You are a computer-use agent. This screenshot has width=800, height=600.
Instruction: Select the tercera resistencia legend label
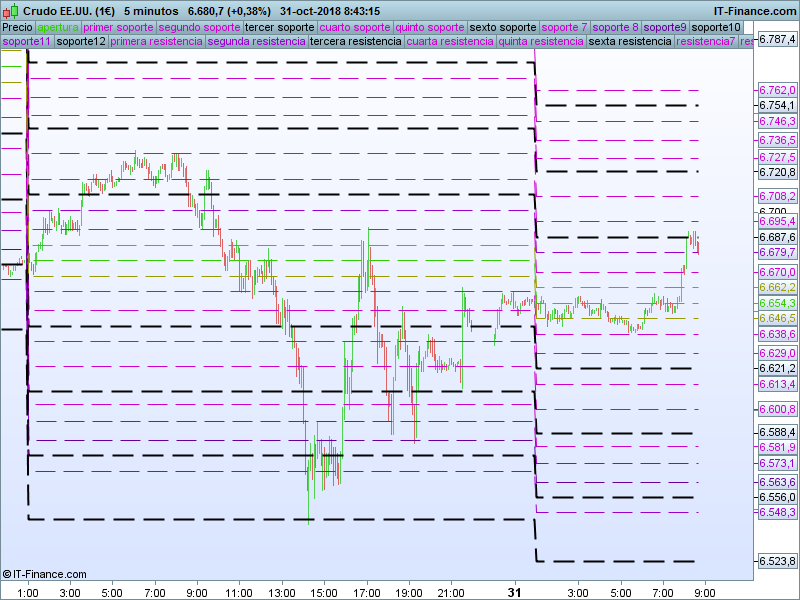click(x=356, y=41)
